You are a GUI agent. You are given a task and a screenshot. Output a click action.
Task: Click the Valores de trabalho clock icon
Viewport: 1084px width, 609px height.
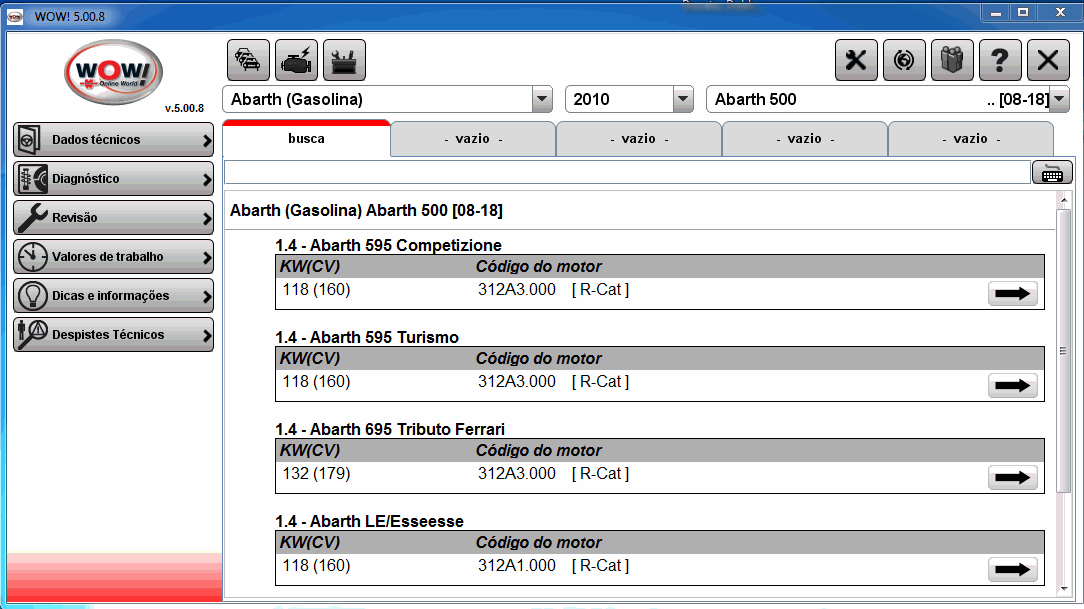32,257
